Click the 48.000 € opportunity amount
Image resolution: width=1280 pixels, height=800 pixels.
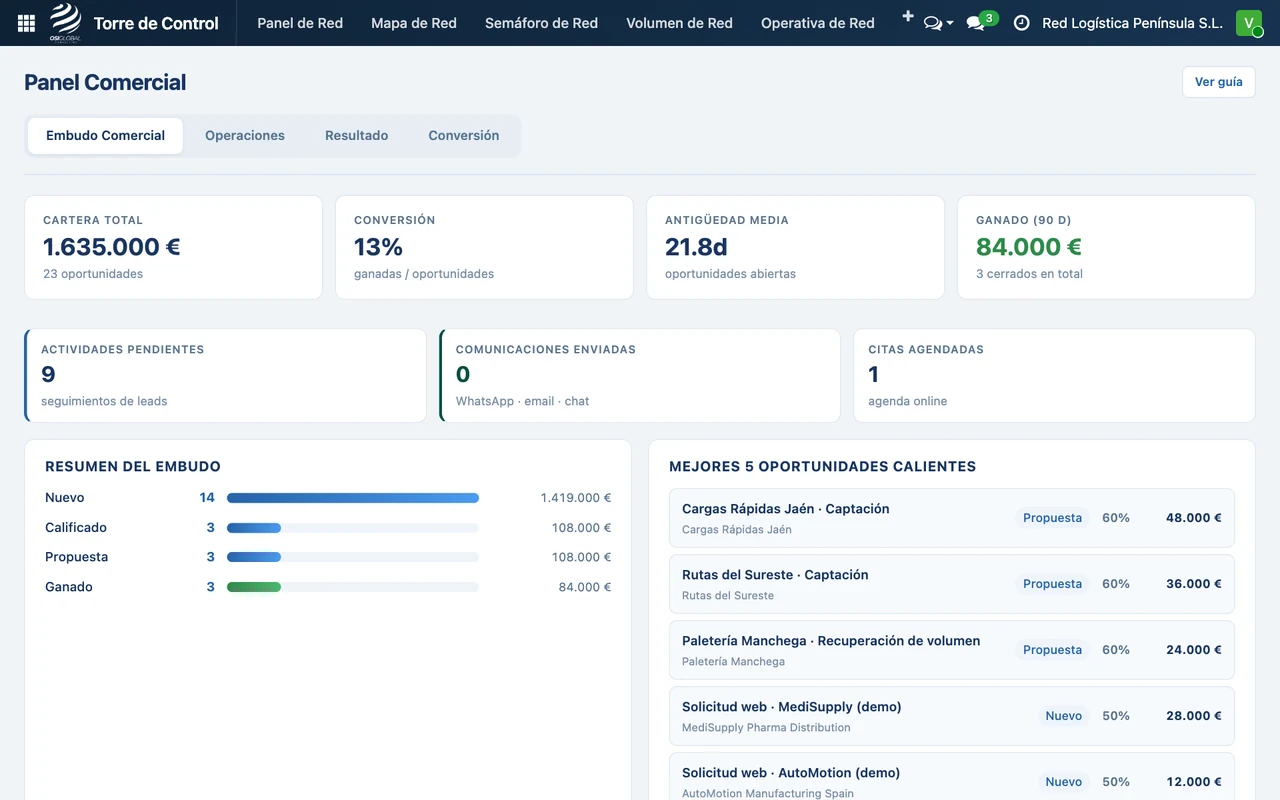(1194, 518)
